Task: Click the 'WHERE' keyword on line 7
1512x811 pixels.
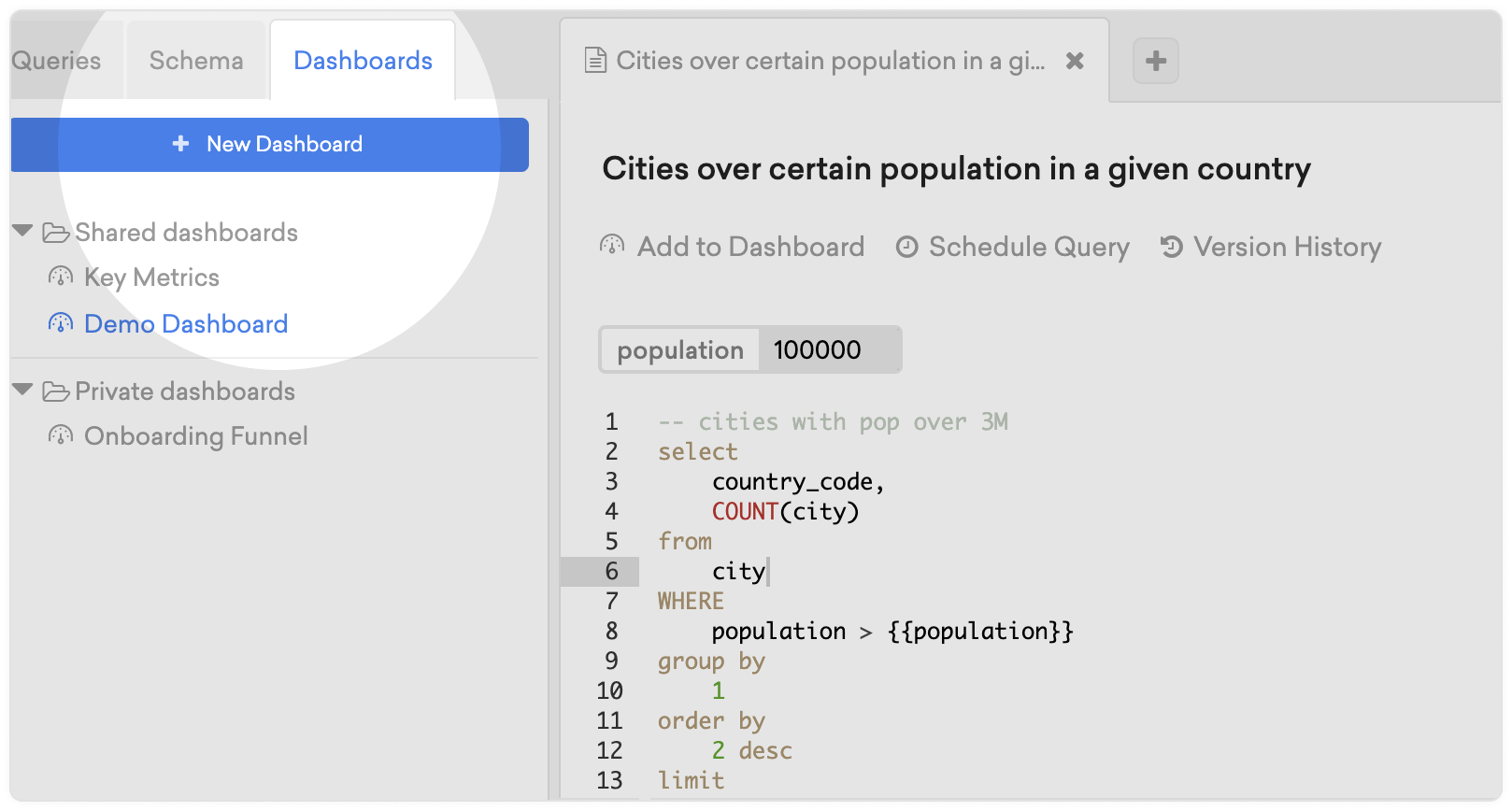Action: pyautogui.click(x=691, y=601)
